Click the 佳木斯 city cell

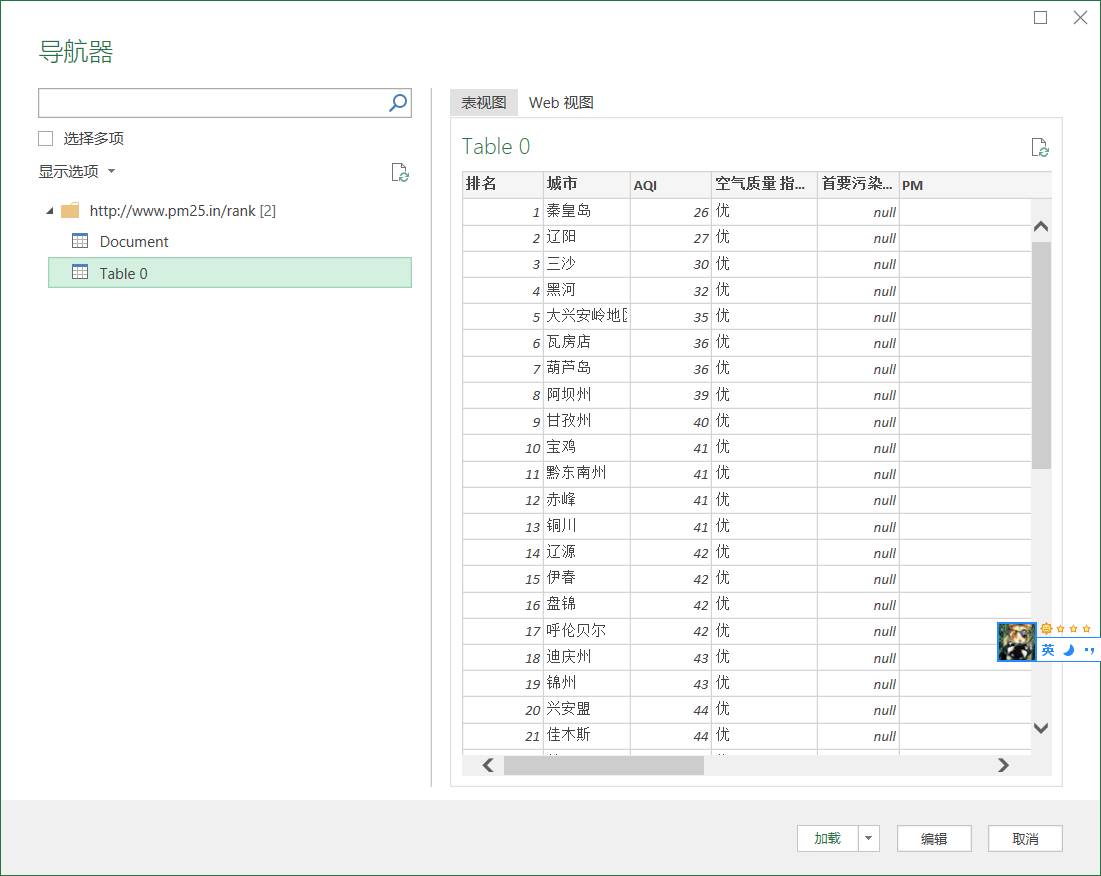pos(586,735)
